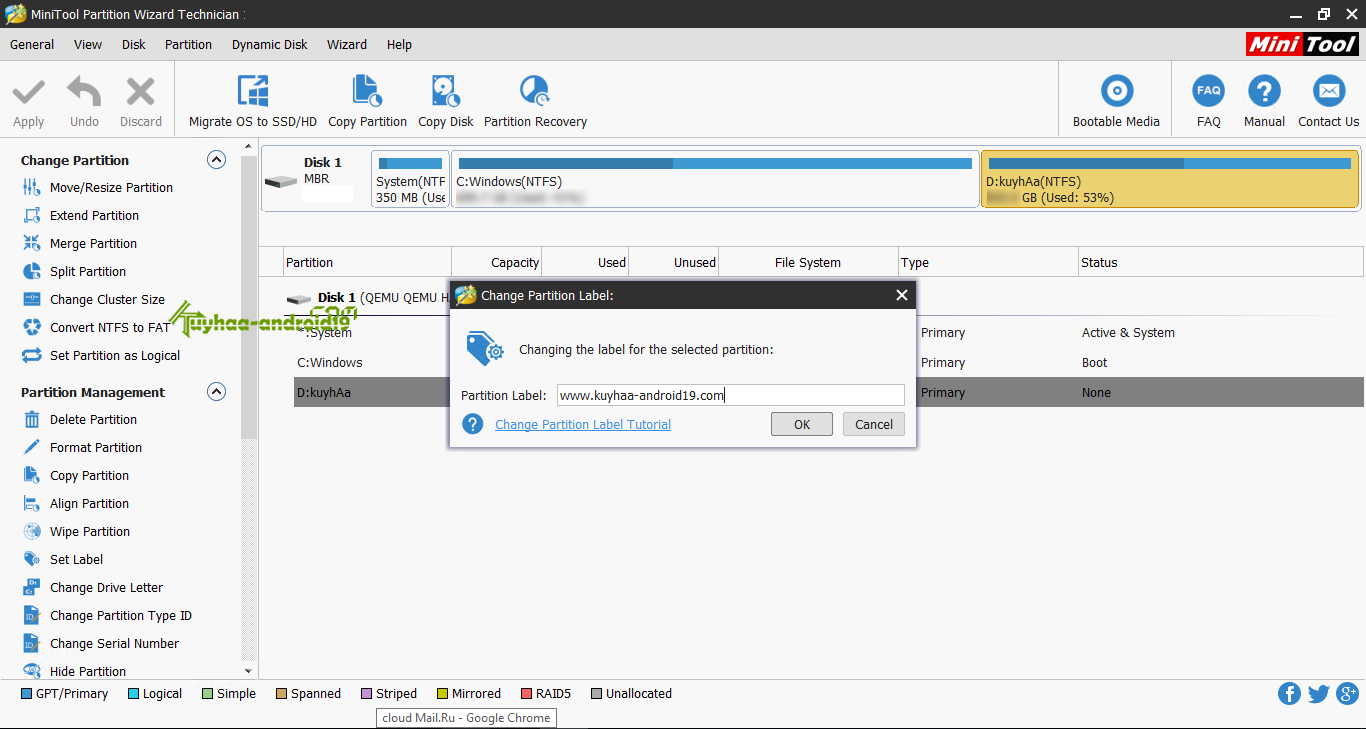Select the C:Windows partition block in disk map
The height and width of the screenshot is (729, 1366).
click(x=715, y=179)
